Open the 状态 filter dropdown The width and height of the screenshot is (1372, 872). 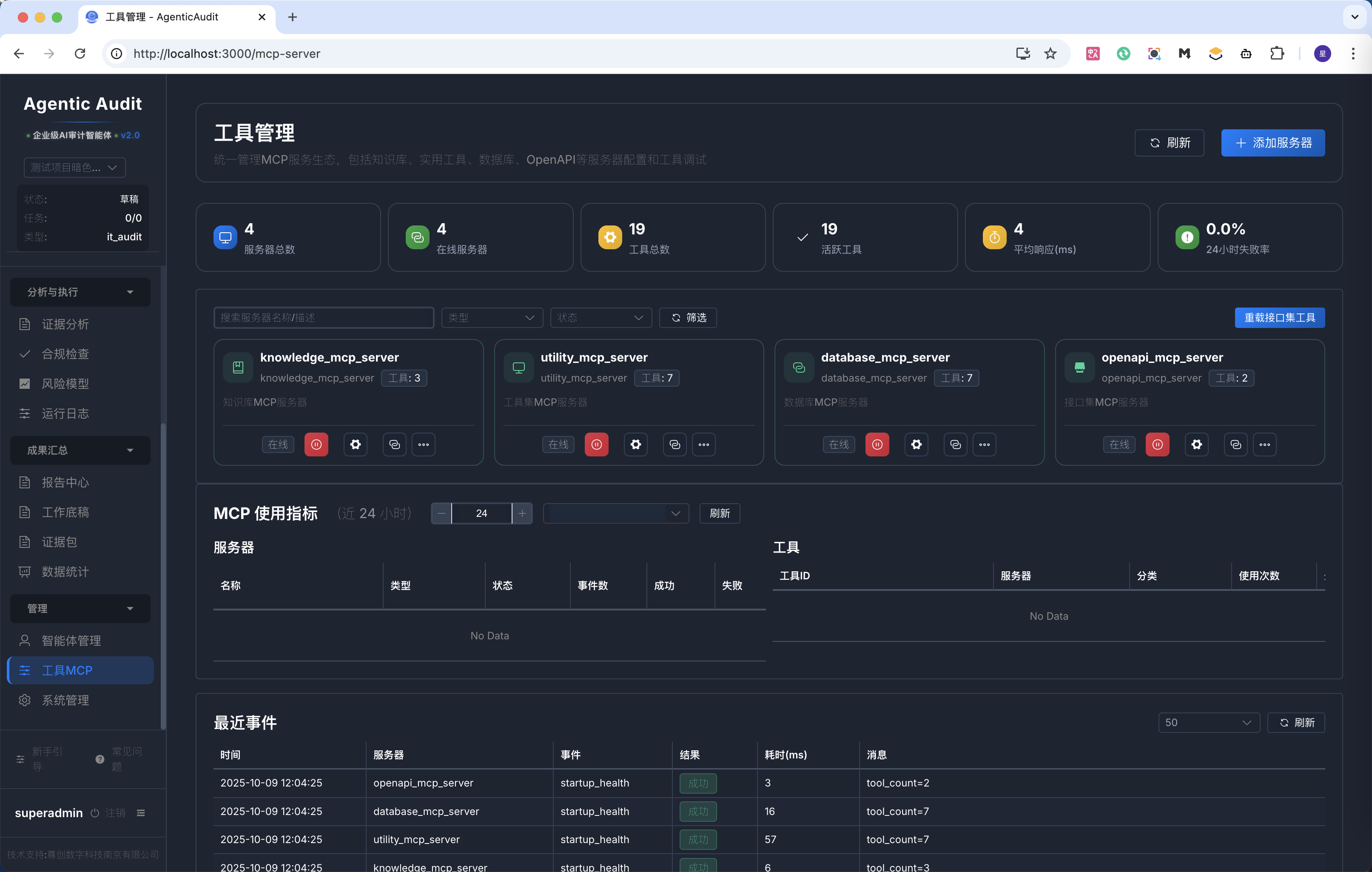[600, 317]
